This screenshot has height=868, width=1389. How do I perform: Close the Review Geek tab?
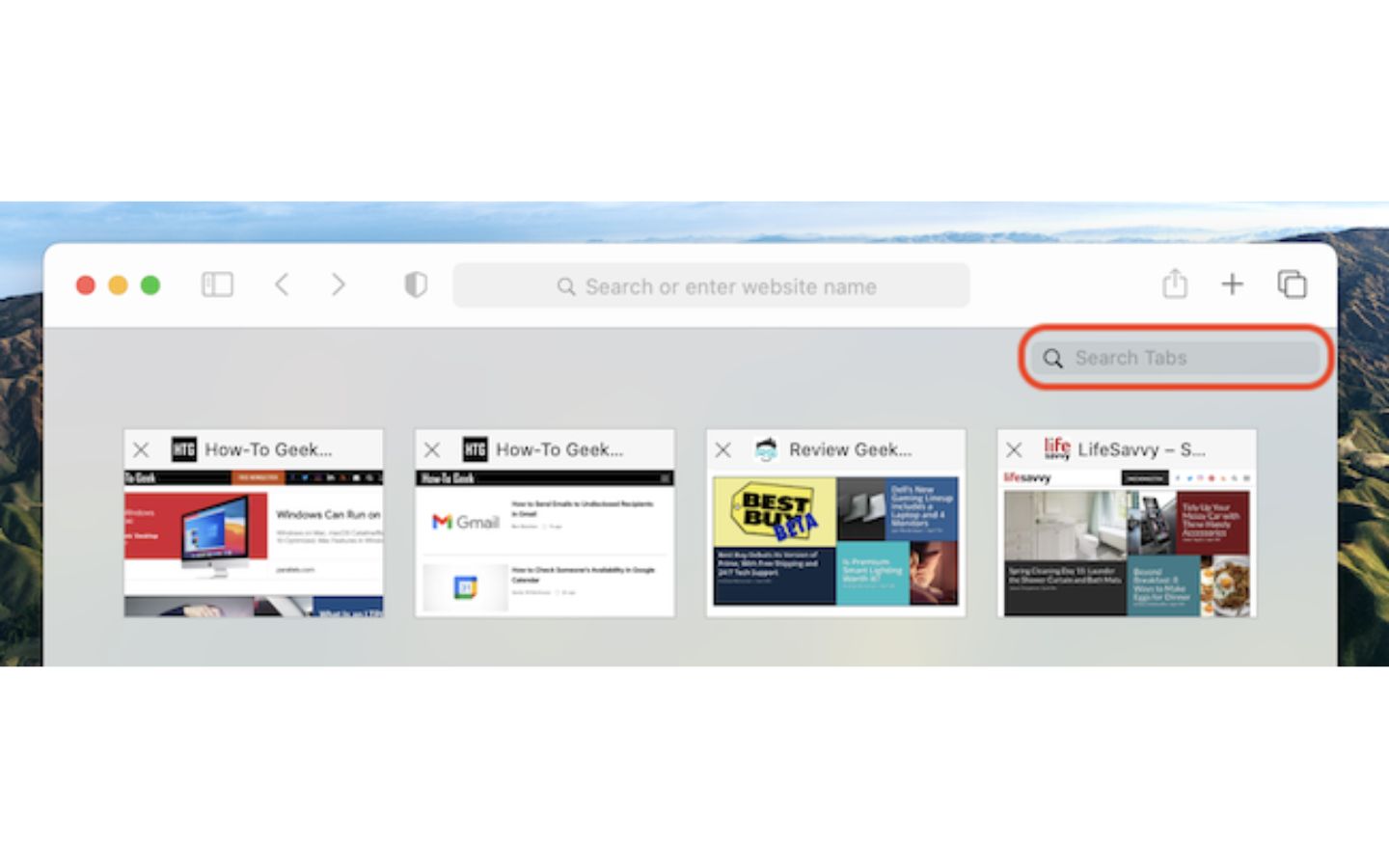pos(723,449)
